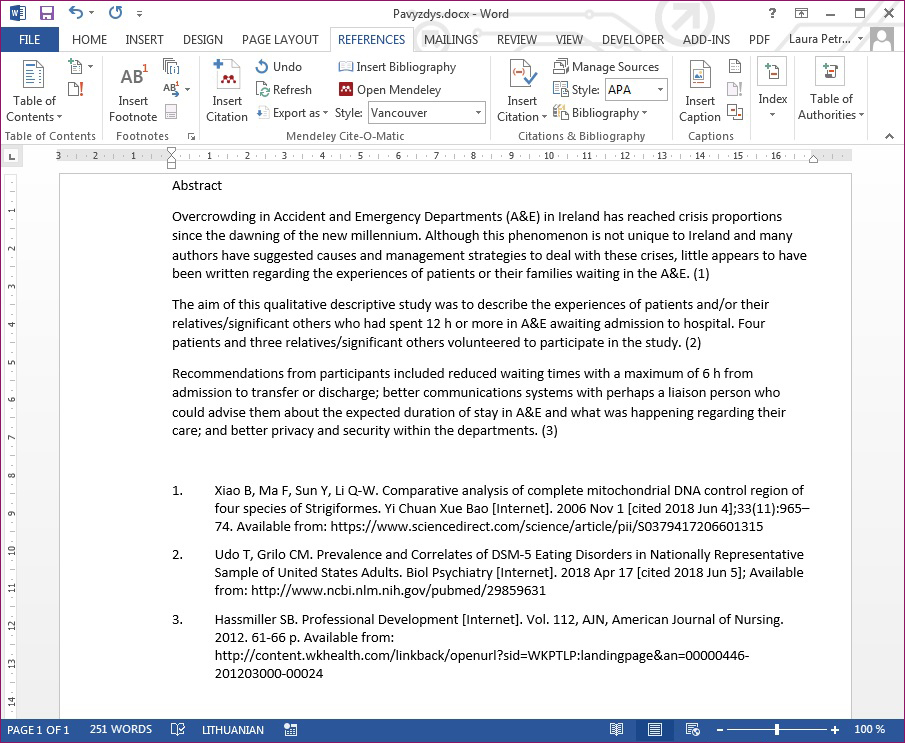Click the proofing errors icon in status bar
Viewport: 905px width, 743px height.
(177, 730)
